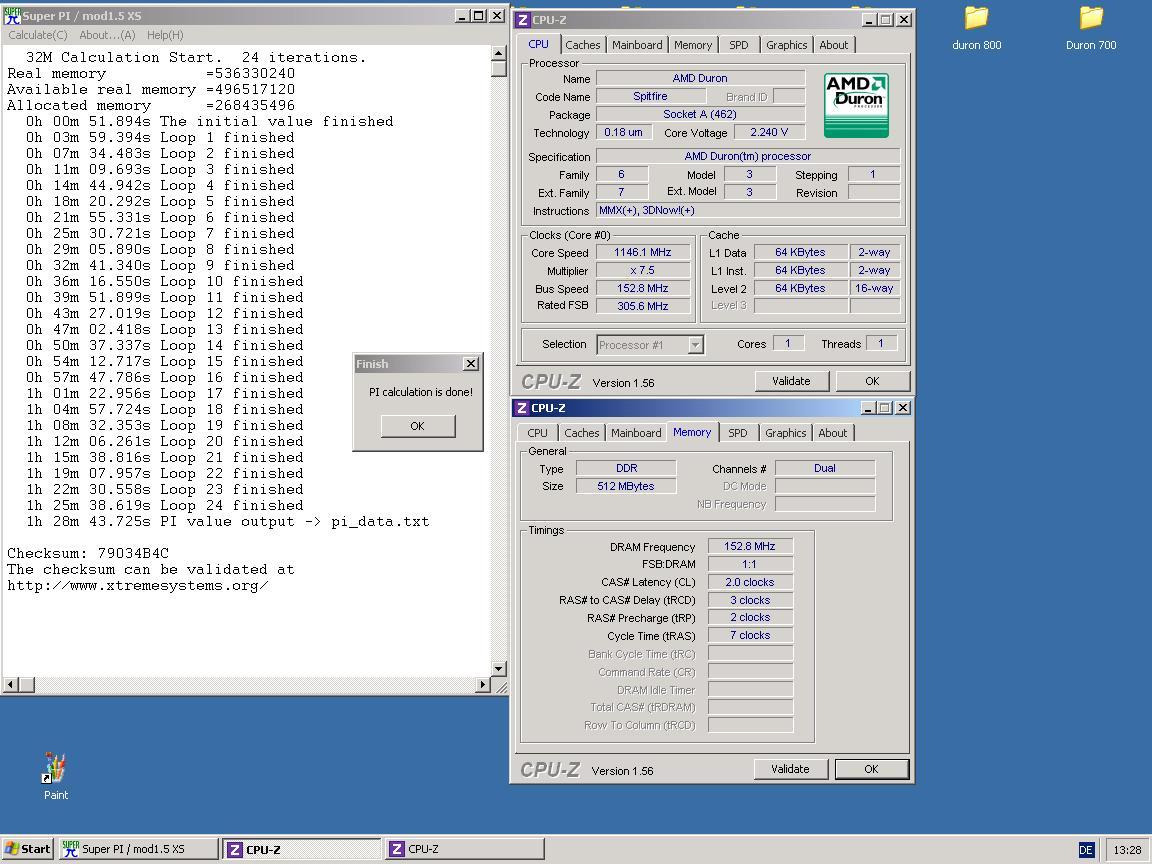Image resolution: width=1152 pixels, height=864 pixels.
Task: Click the memory Size 512 MBytes field
Action: point(627,486)
